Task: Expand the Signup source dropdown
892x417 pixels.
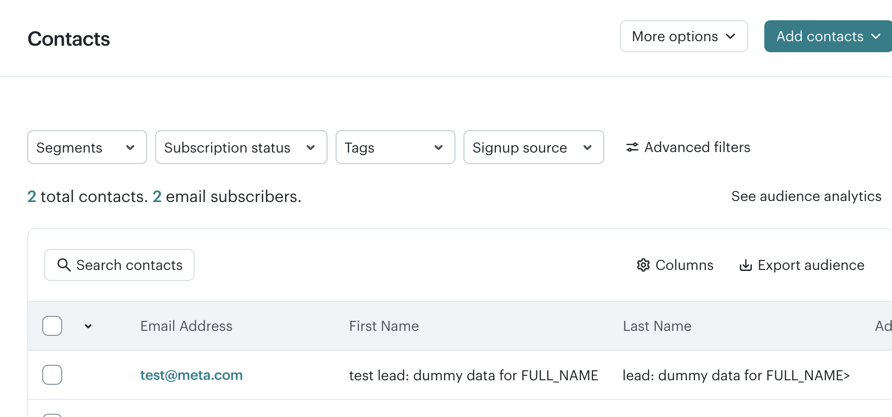Action: (533, 147)
